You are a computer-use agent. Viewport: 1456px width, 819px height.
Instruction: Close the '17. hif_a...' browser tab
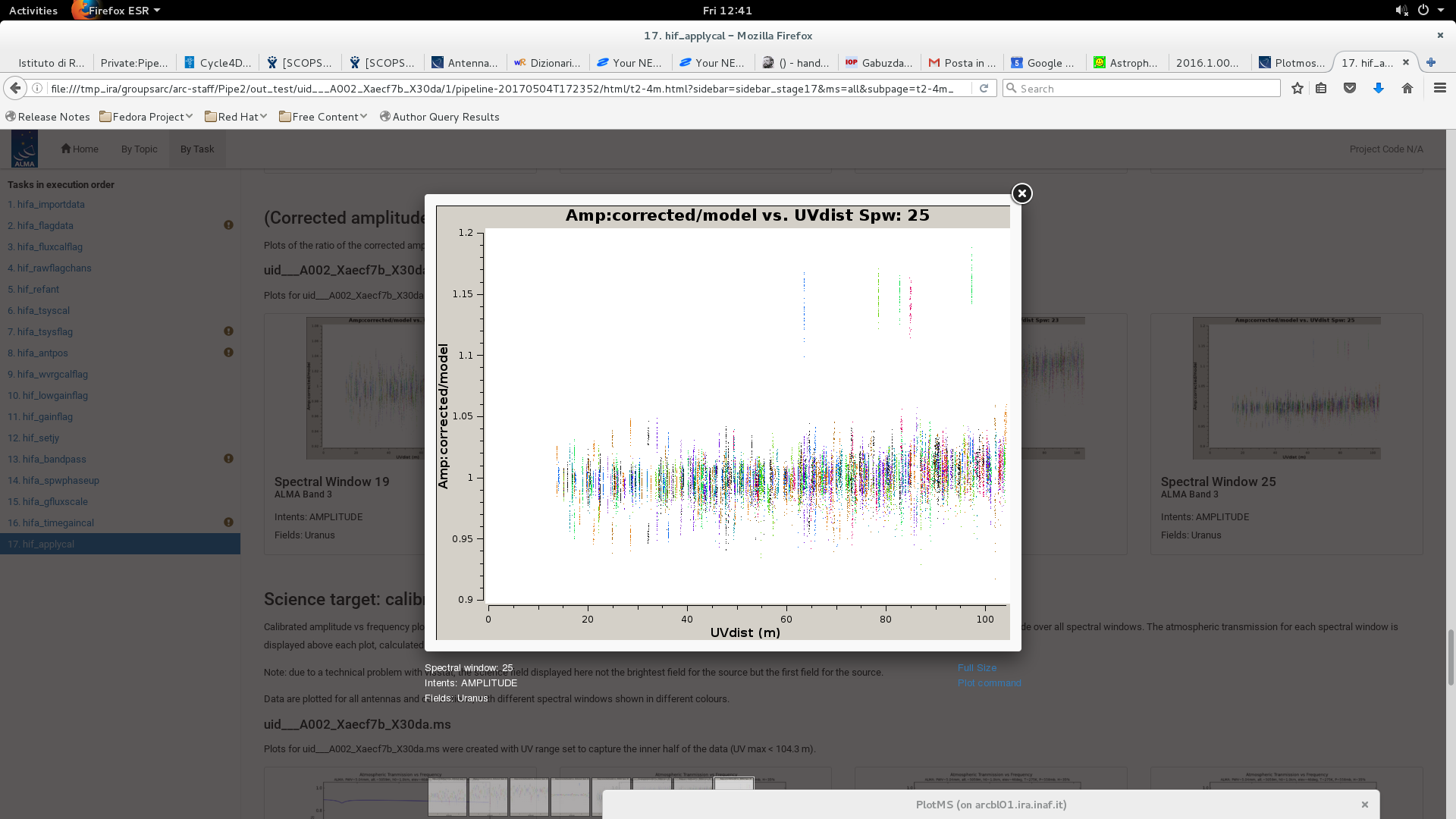coord(1406,62)
